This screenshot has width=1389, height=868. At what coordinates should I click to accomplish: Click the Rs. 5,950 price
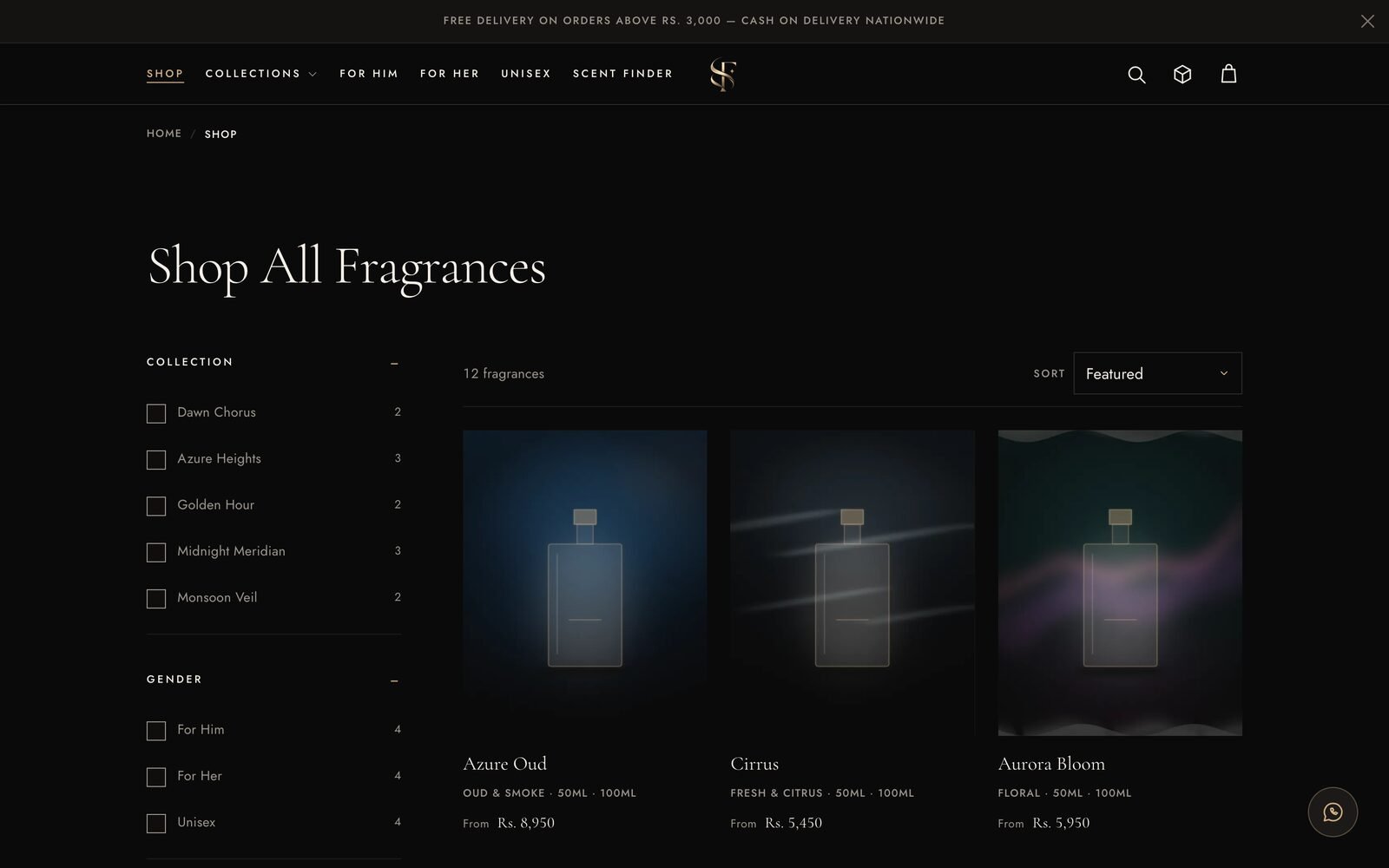(1061, 823)
